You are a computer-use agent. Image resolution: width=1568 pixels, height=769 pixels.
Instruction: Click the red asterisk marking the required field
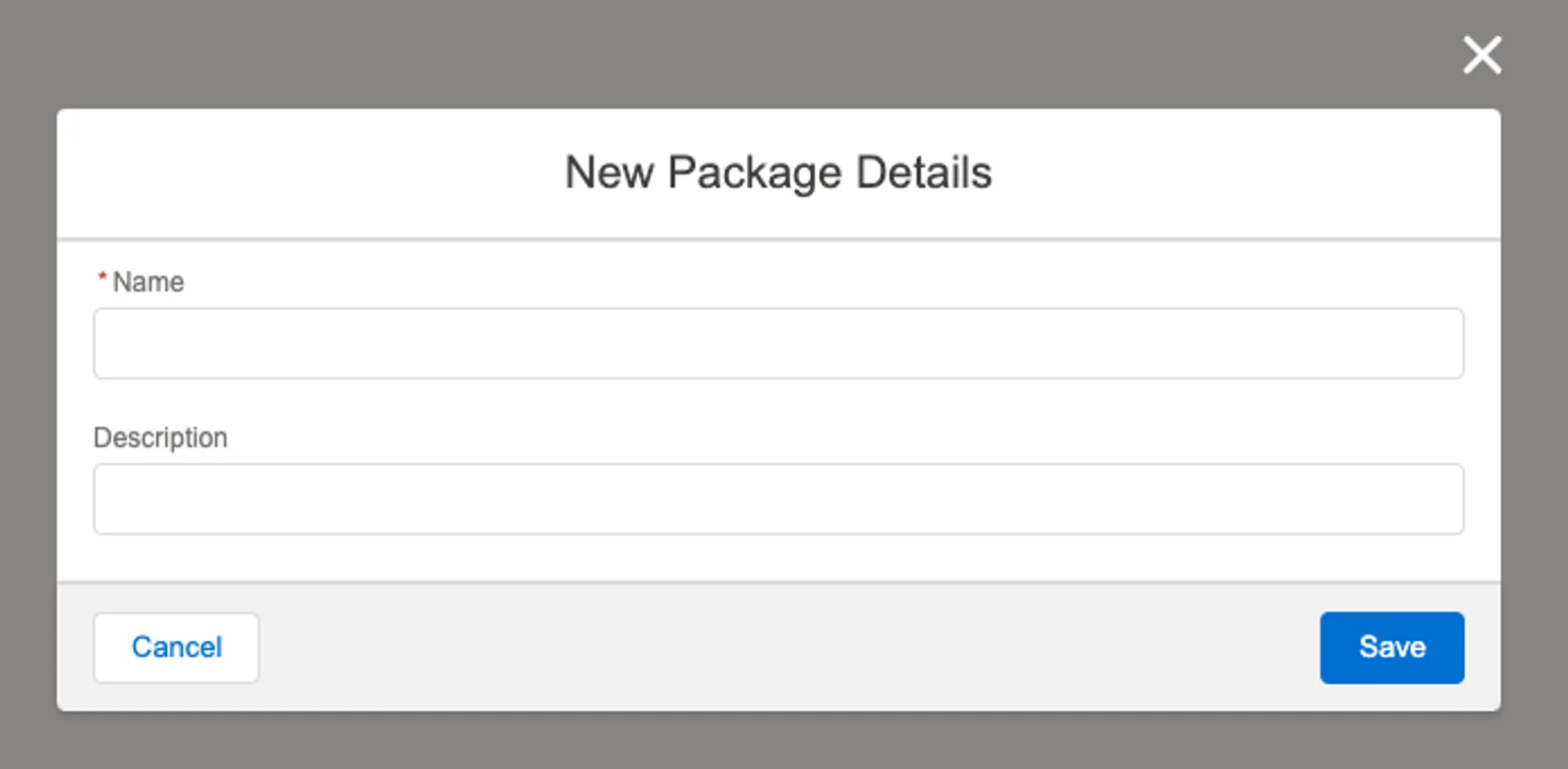(103, 276)
